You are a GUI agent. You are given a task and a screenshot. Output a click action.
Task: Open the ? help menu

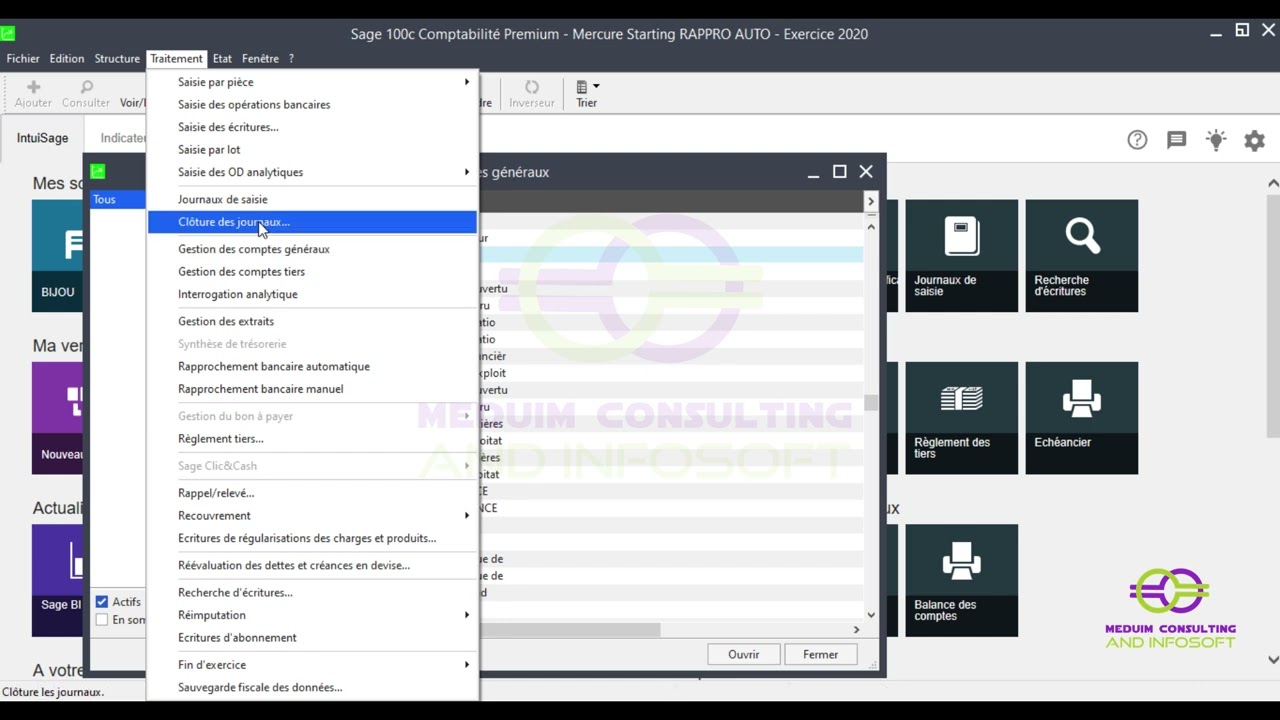[x=291, y=59]
